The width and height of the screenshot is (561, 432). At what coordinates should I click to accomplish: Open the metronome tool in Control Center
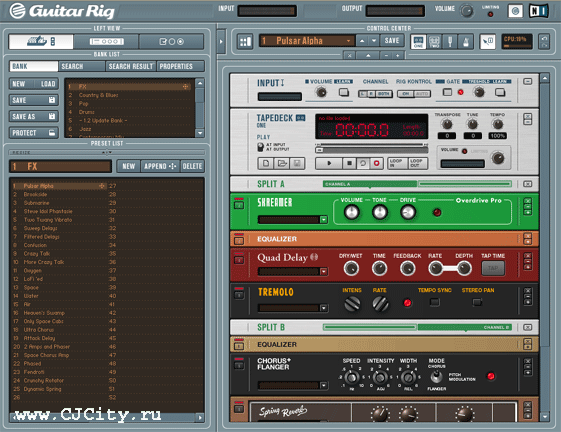tap(465, 42)
